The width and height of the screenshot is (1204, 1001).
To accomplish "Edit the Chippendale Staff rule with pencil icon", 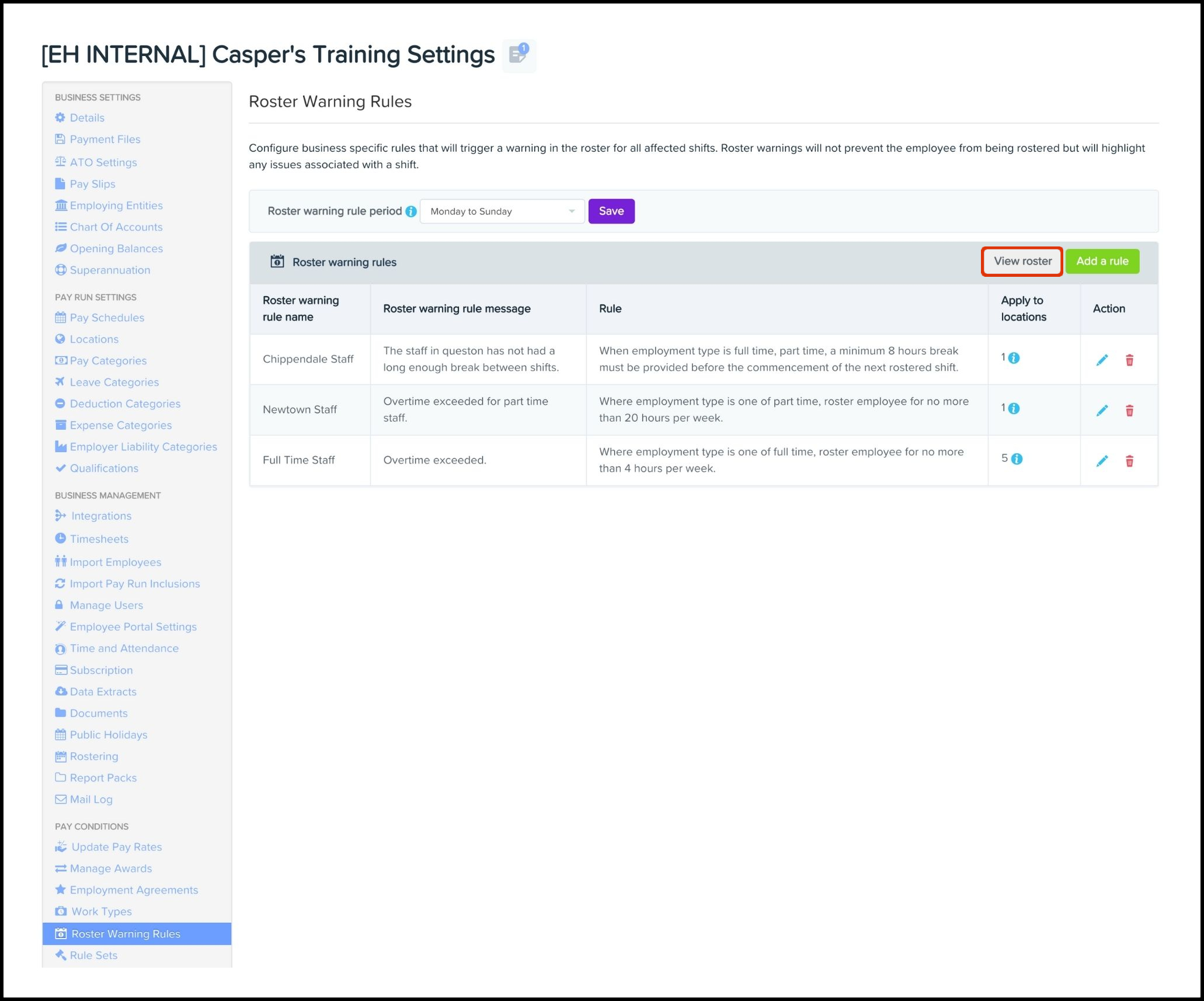I will point(1102,360).
